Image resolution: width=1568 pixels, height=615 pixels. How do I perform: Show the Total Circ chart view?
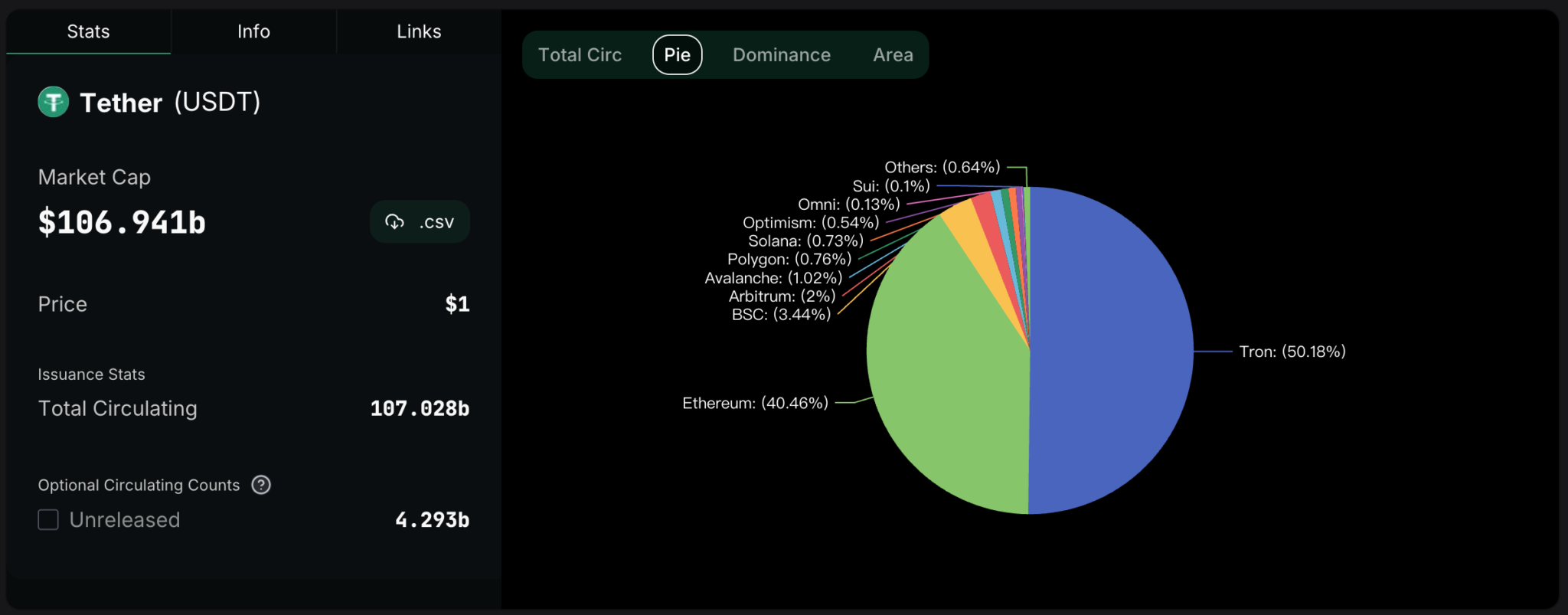[580, 55]
